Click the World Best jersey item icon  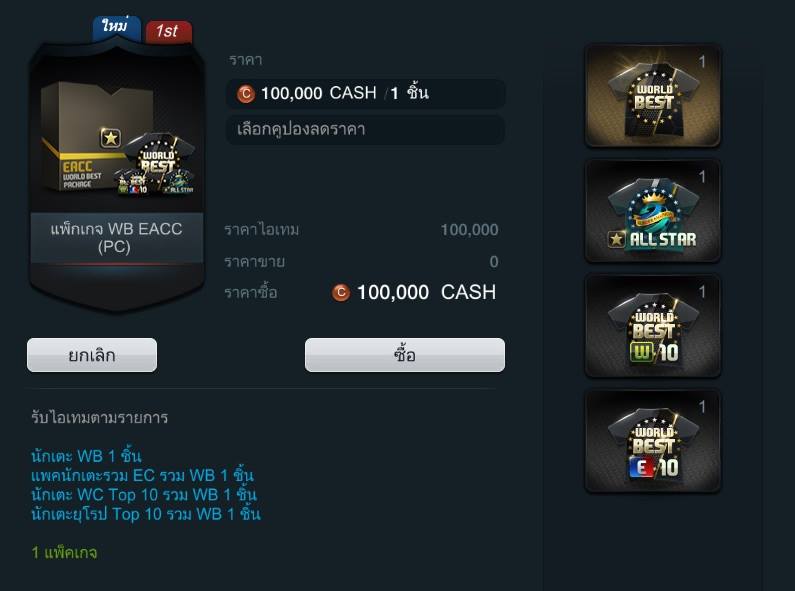point(653,96)
